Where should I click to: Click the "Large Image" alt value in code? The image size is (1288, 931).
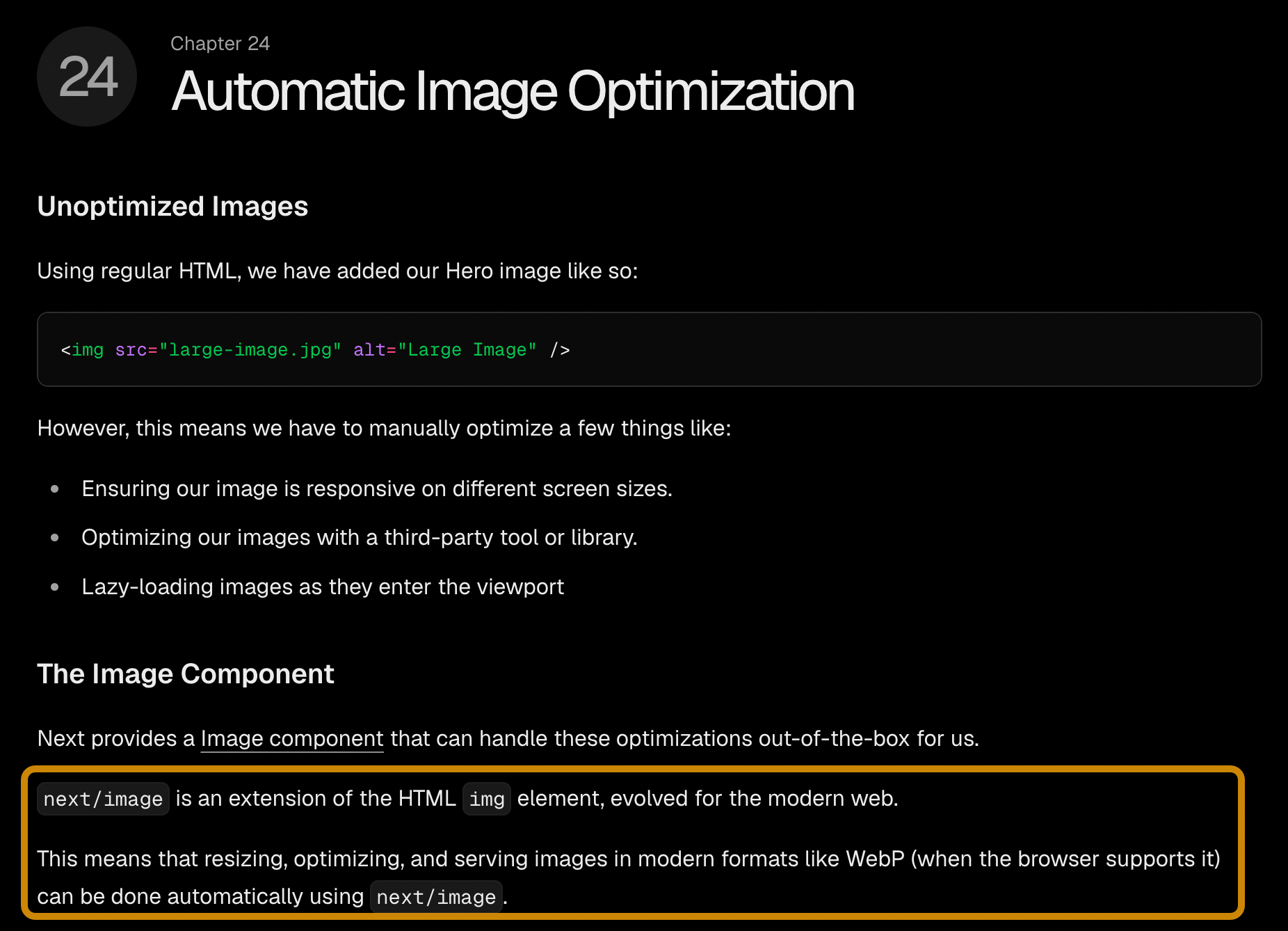pyautogui.click(x=467, y=350)
